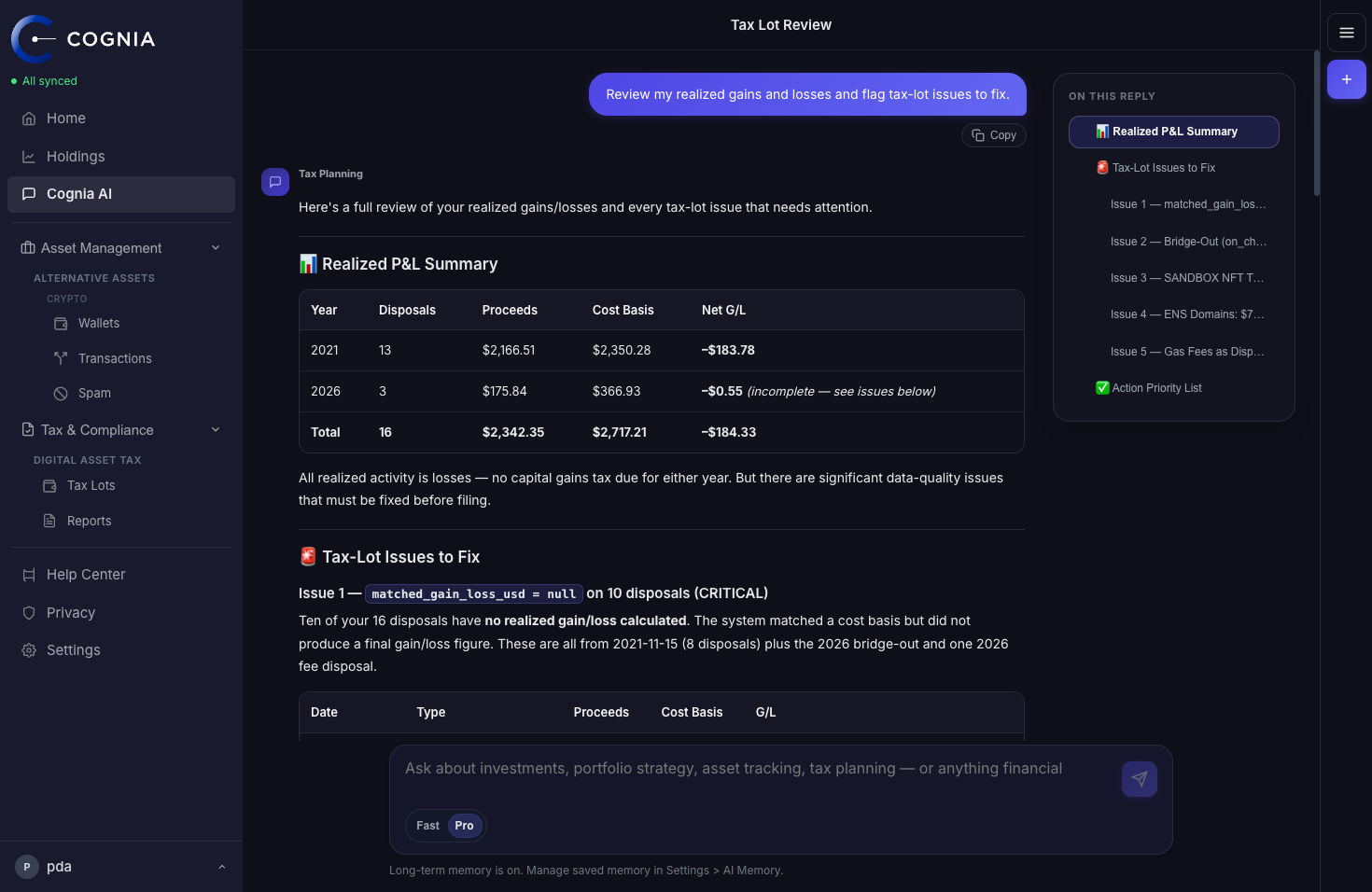Screen dimensions: 1372x892
Task: Jump to Action Priority List
Action: [1174, 388]
